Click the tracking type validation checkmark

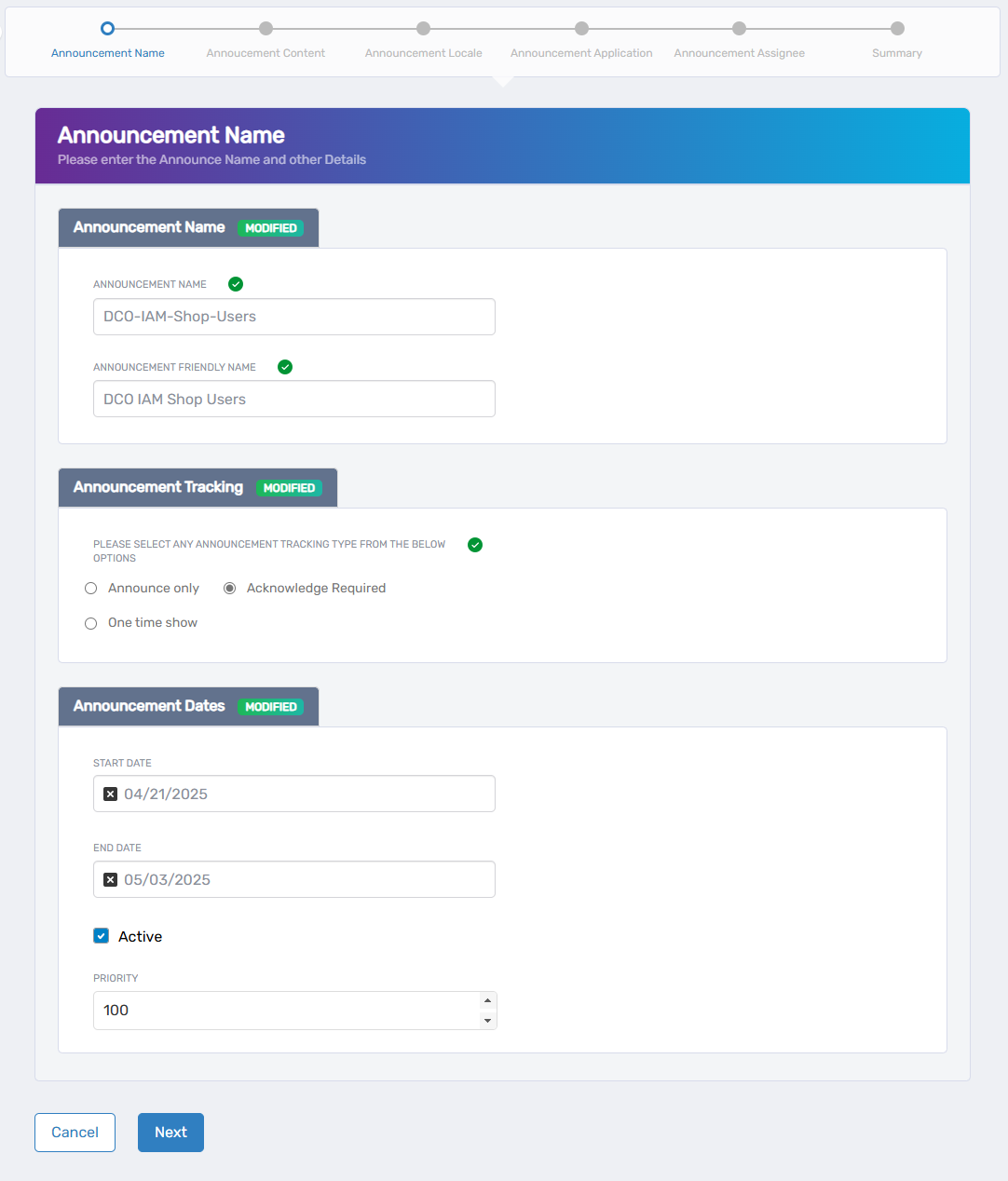point(475,545)
